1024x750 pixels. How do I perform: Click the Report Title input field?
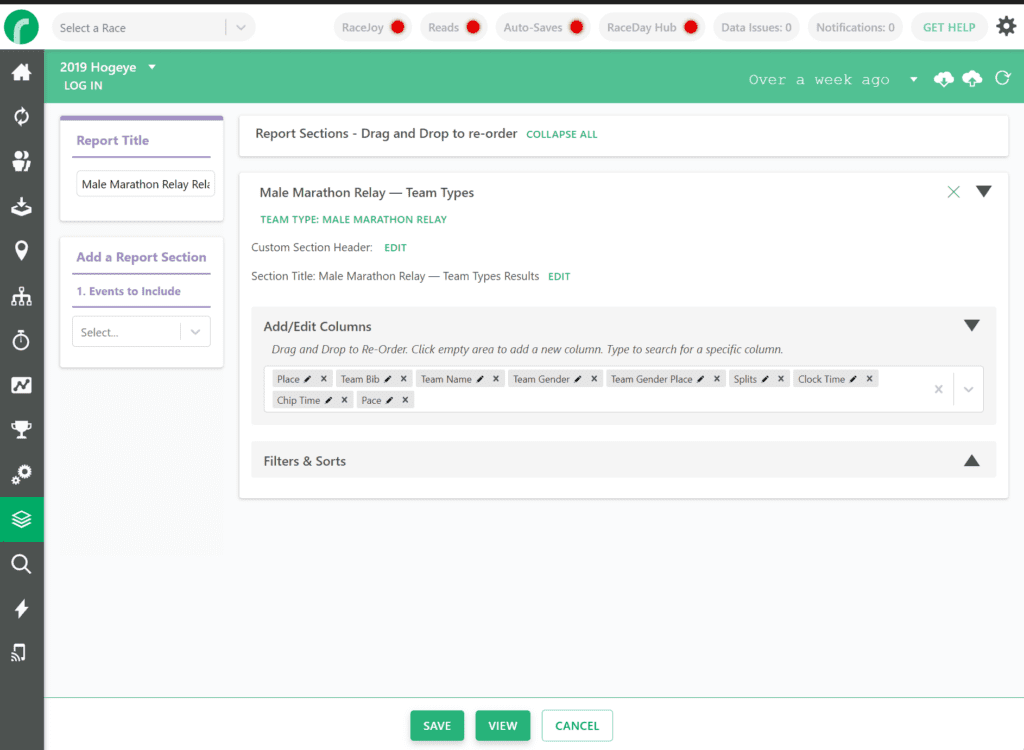(x=146, y=184)
